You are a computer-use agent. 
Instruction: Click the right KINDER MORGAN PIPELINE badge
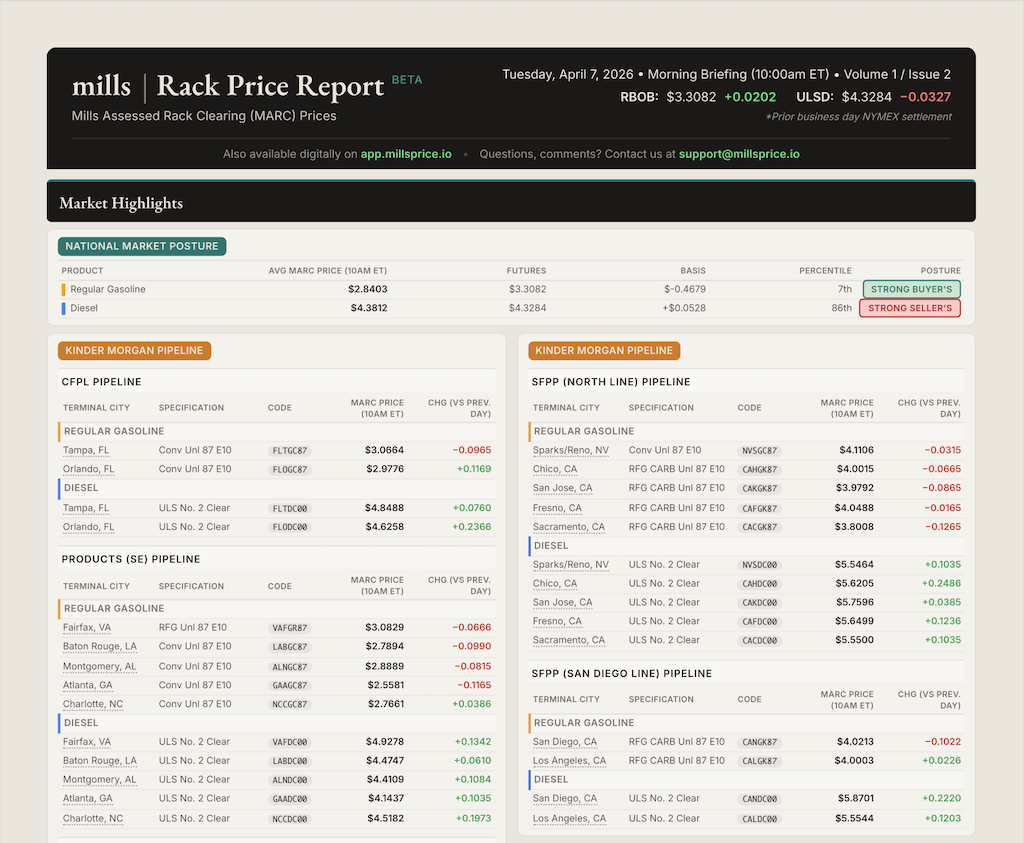604,351
